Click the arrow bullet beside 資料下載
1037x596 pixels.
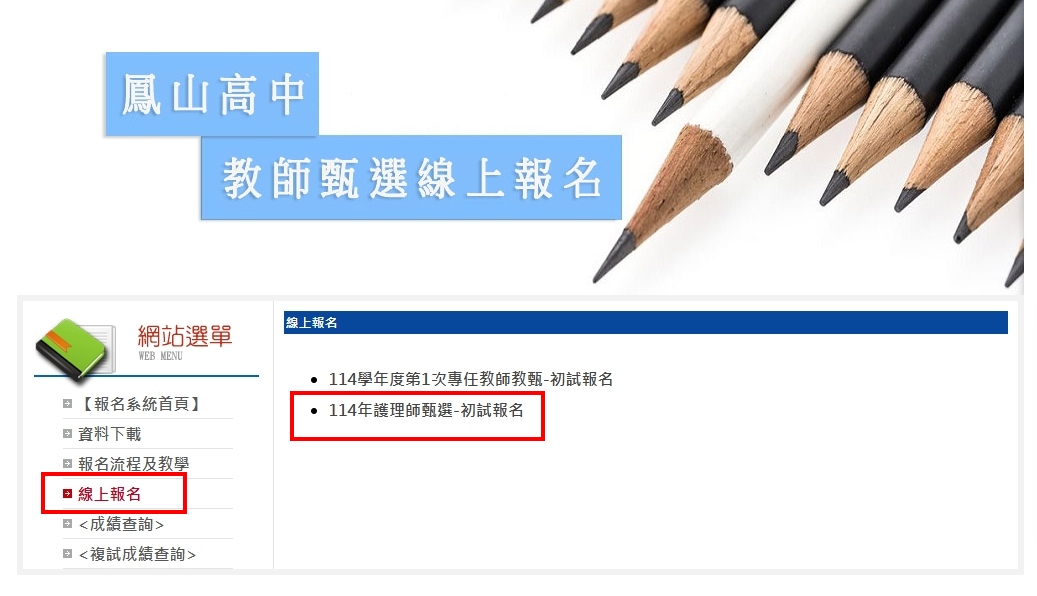tap(67, 434)
